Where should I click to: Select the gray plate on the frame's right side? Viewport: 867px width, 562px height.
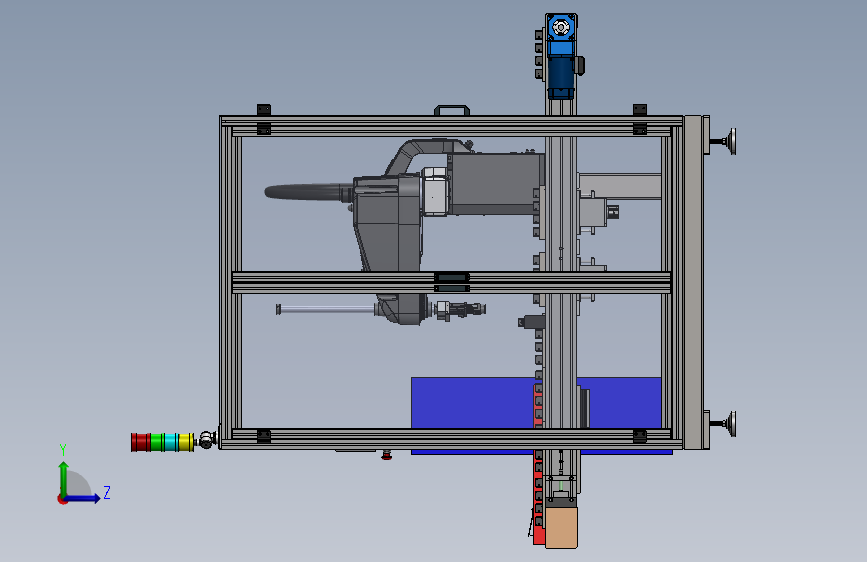point(693,282)
